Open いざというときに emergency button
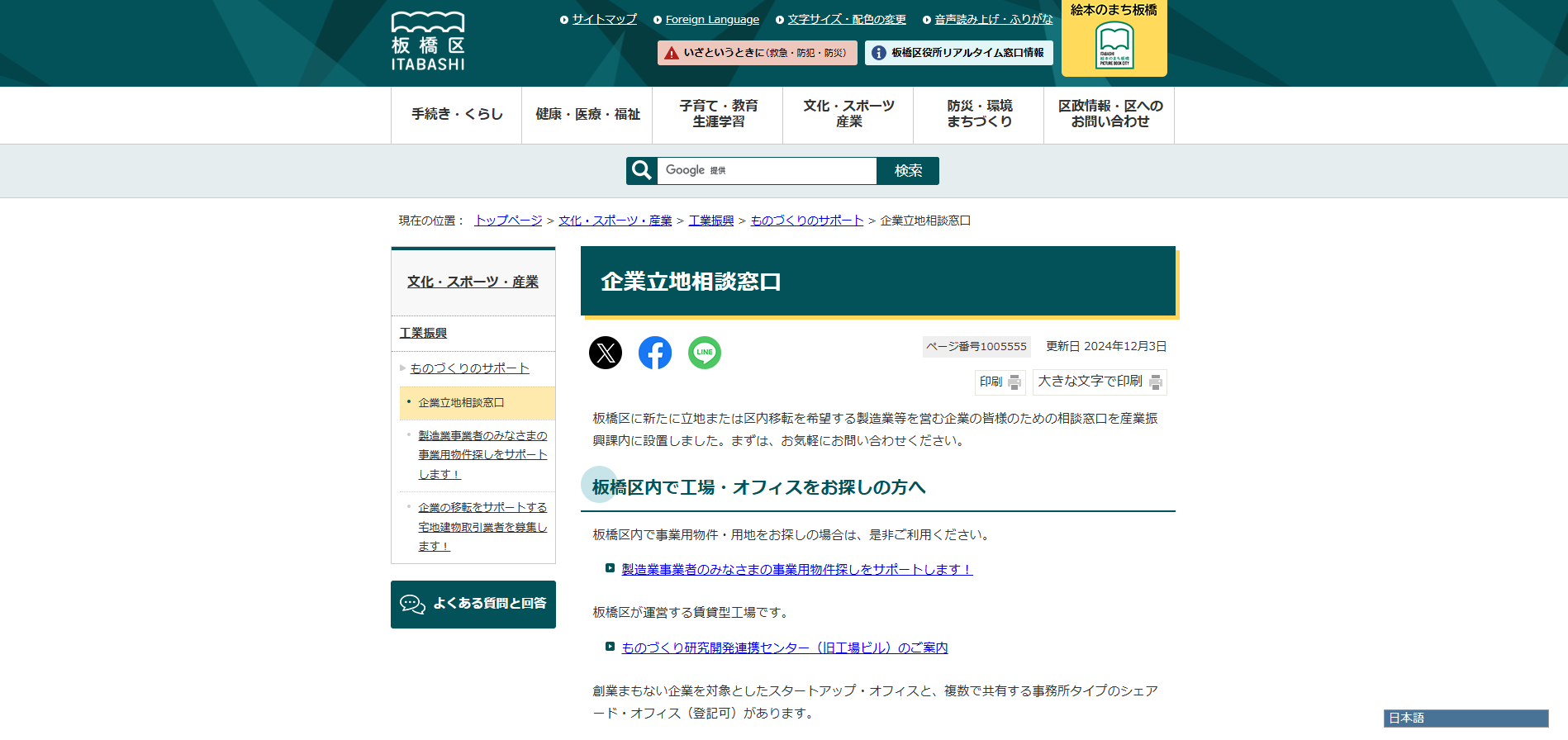Viewport: 1568px width, 740px height. pyautogui.click(x=758, y=53)
